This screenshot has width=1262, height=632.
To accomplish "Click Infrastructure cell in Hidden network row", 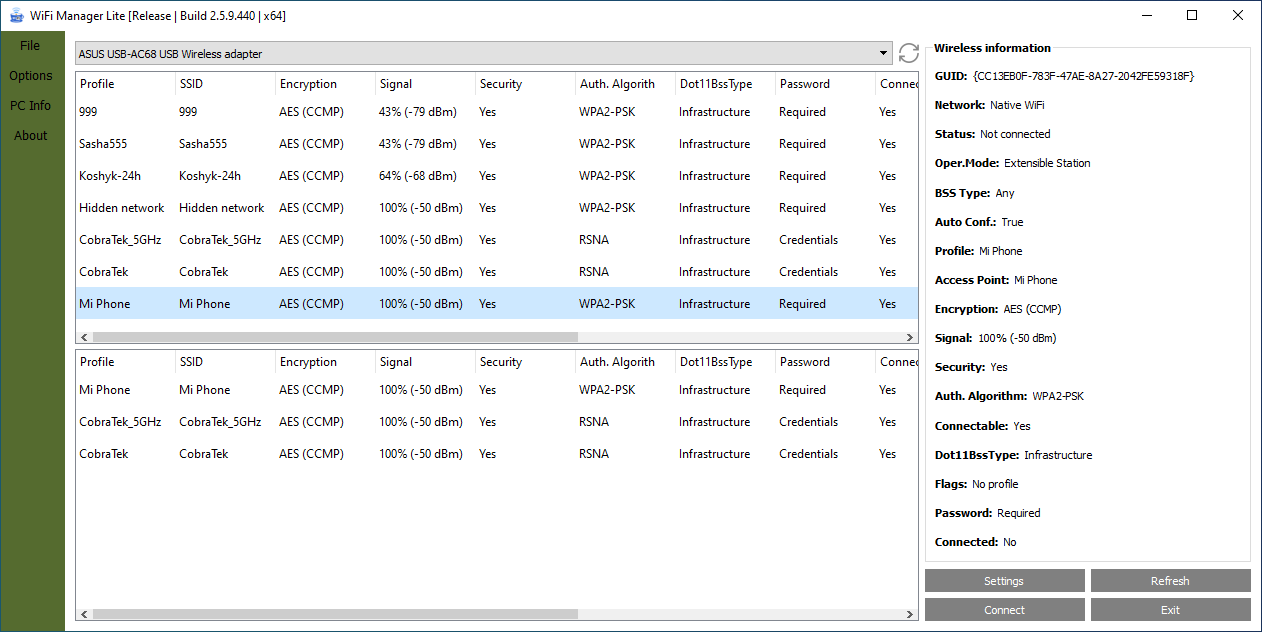I will (714, 208).
